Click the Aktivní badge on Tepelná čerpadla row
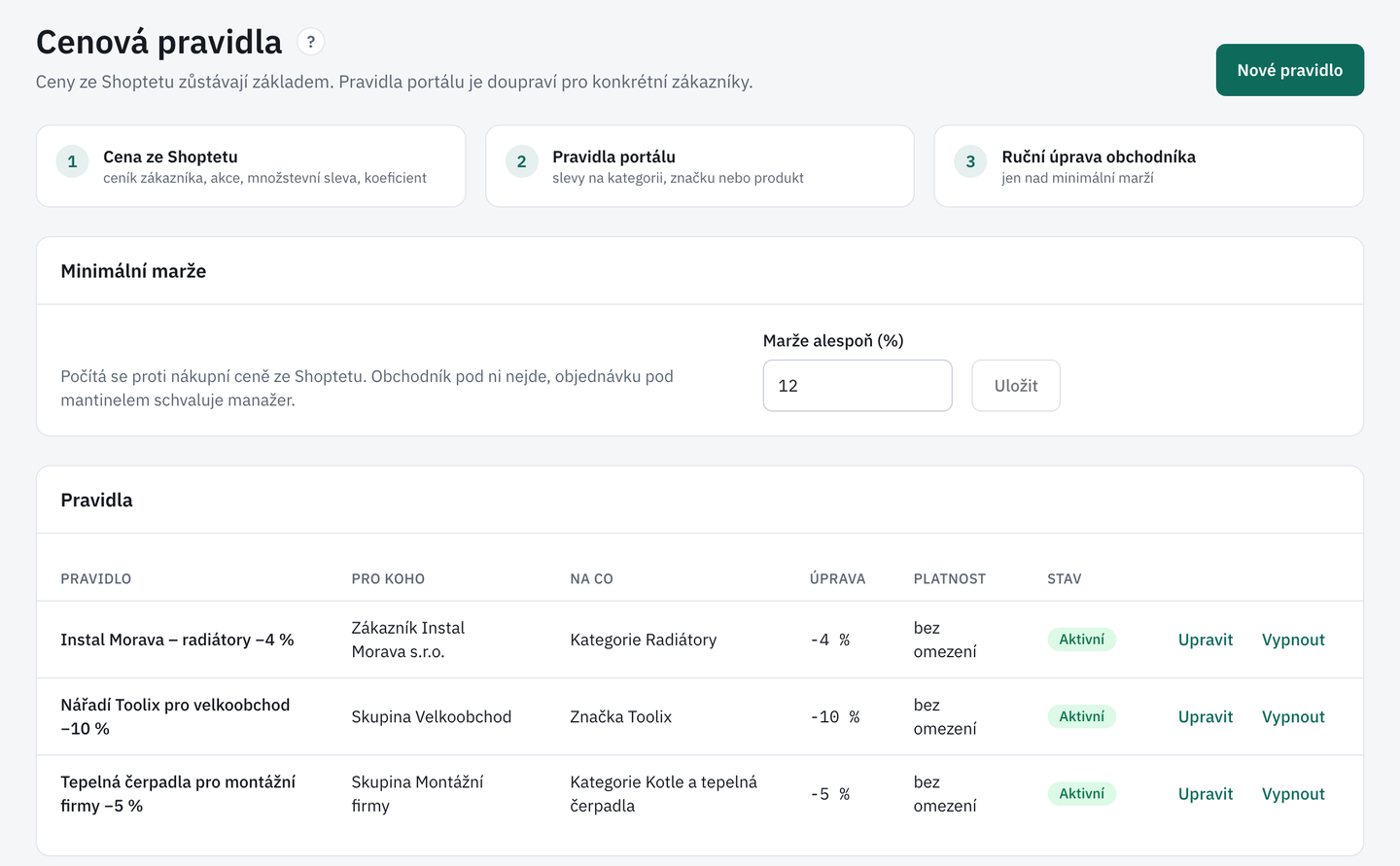The width and height of the screenshot is (1400, 866). tap(1081, 794)
